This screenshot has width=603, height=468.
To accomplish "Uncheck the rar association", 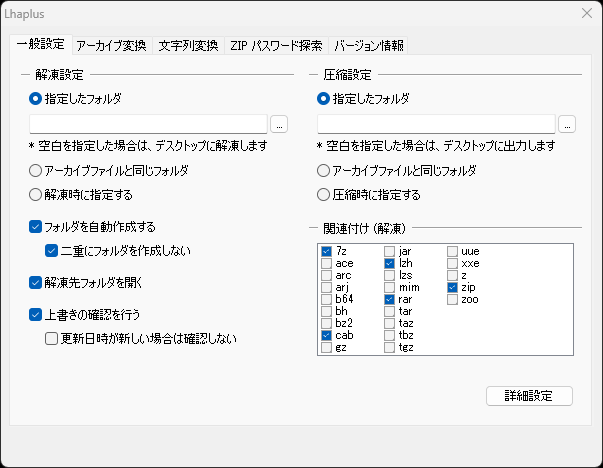I will pyautogui.click(x=390, y=299).
